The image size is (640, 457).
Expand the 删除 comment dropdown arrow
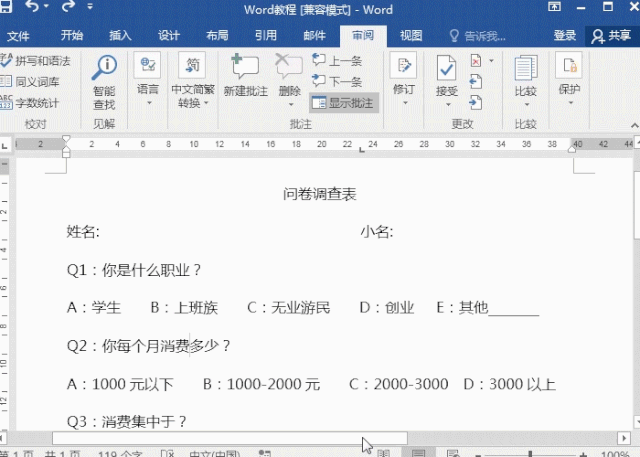[x=291, y=104]
